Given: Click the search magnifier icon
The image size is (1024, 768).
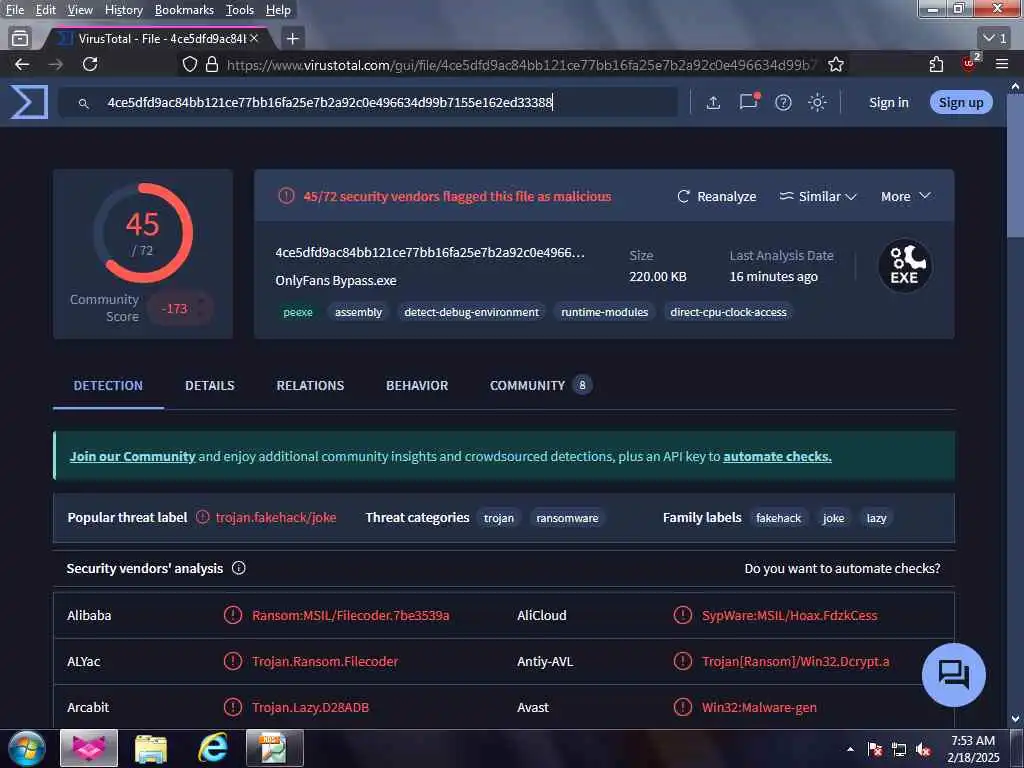Looking at the screenshot, I should click(x=84, y=103).
